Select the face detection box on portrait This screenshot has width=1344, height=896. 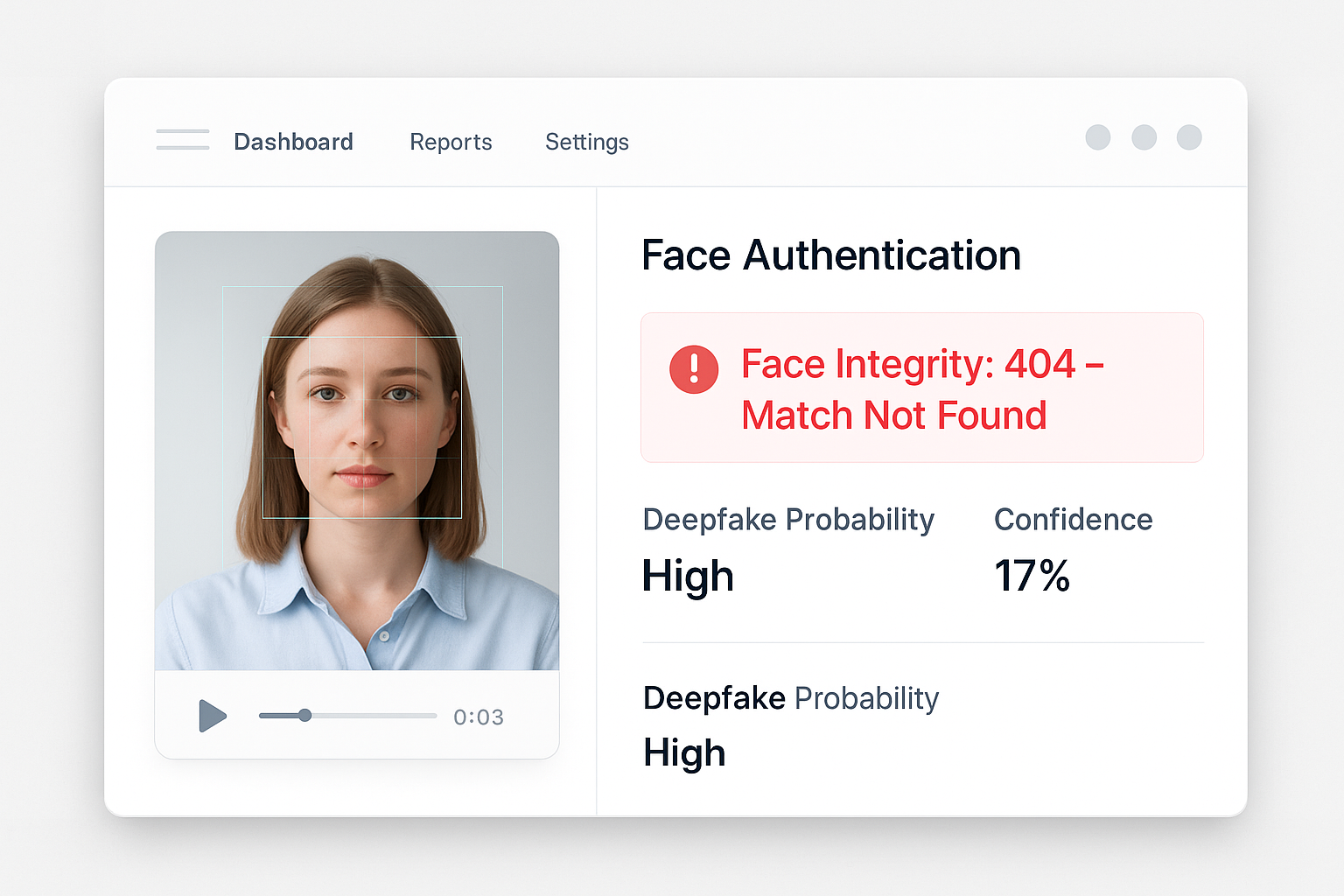click(362, 427)
